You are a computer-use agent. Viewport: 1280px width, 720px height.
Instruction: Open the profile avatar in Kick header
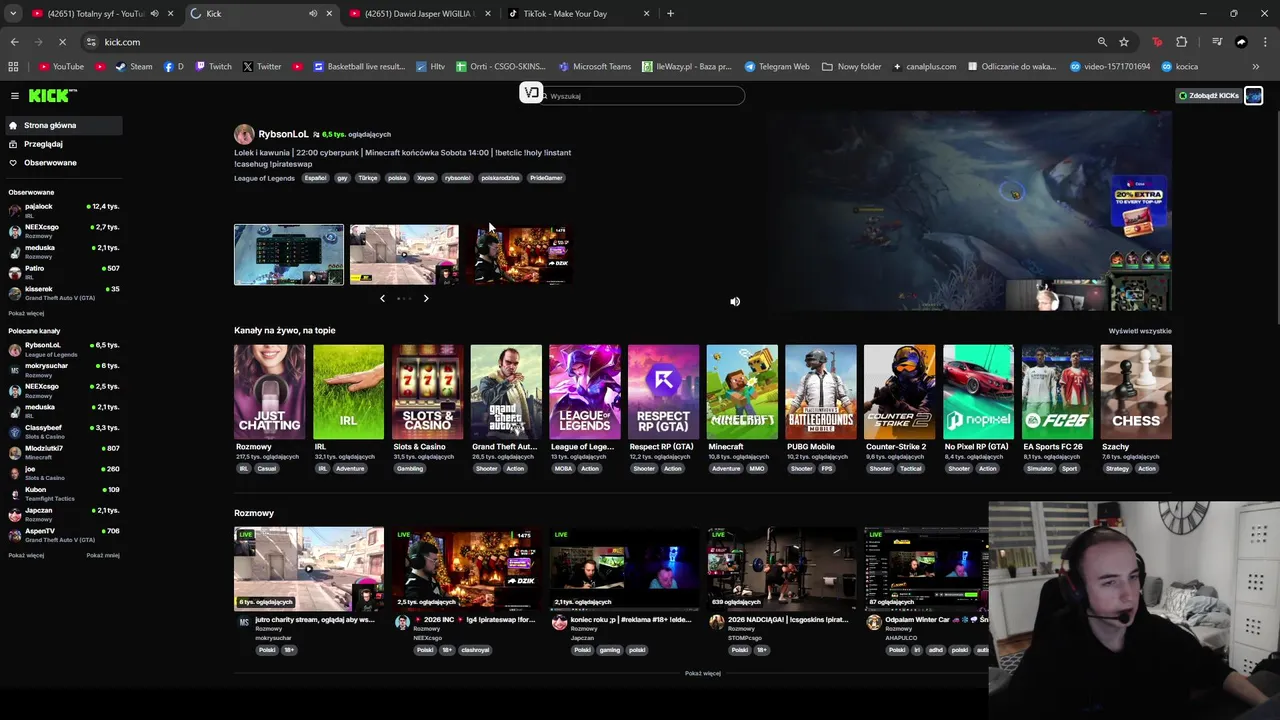pyautogui.click(x=1253, y=96)
